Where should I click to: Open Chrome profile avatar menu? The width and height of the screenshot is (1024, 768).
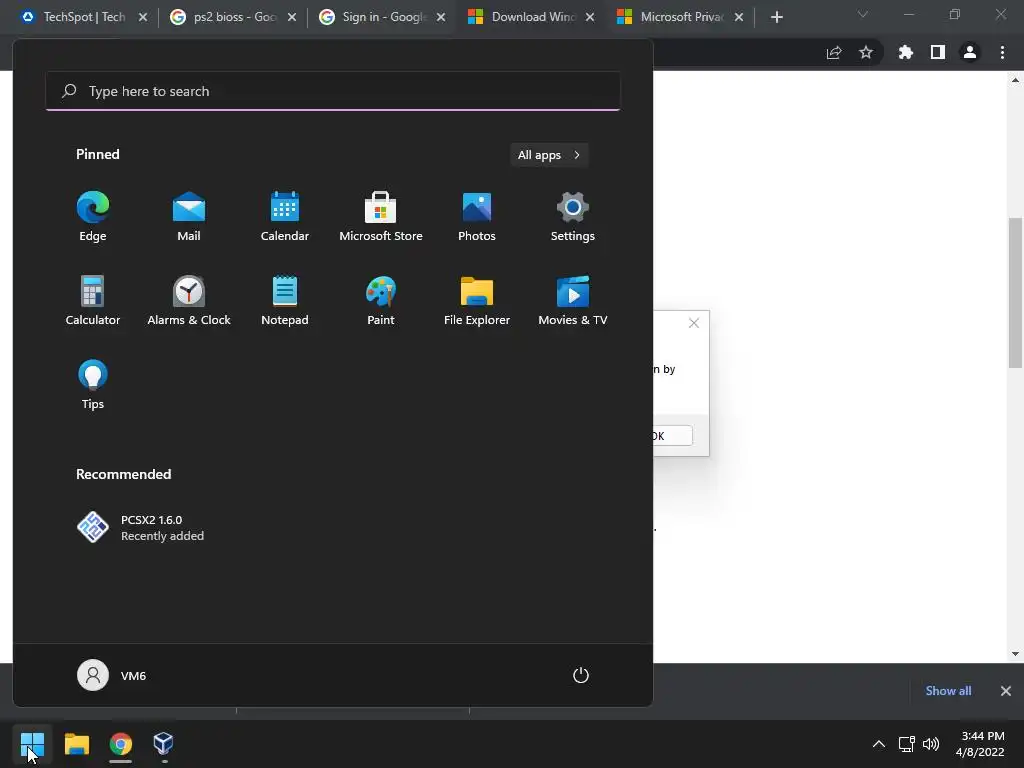click(970, 52)
